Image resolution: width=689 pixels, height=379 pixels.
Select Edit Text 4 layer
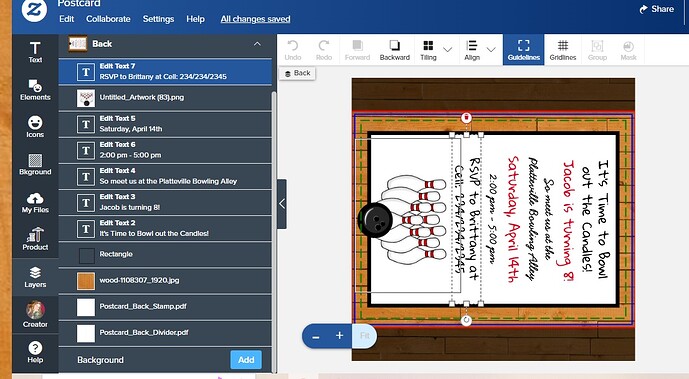[165, 176]
